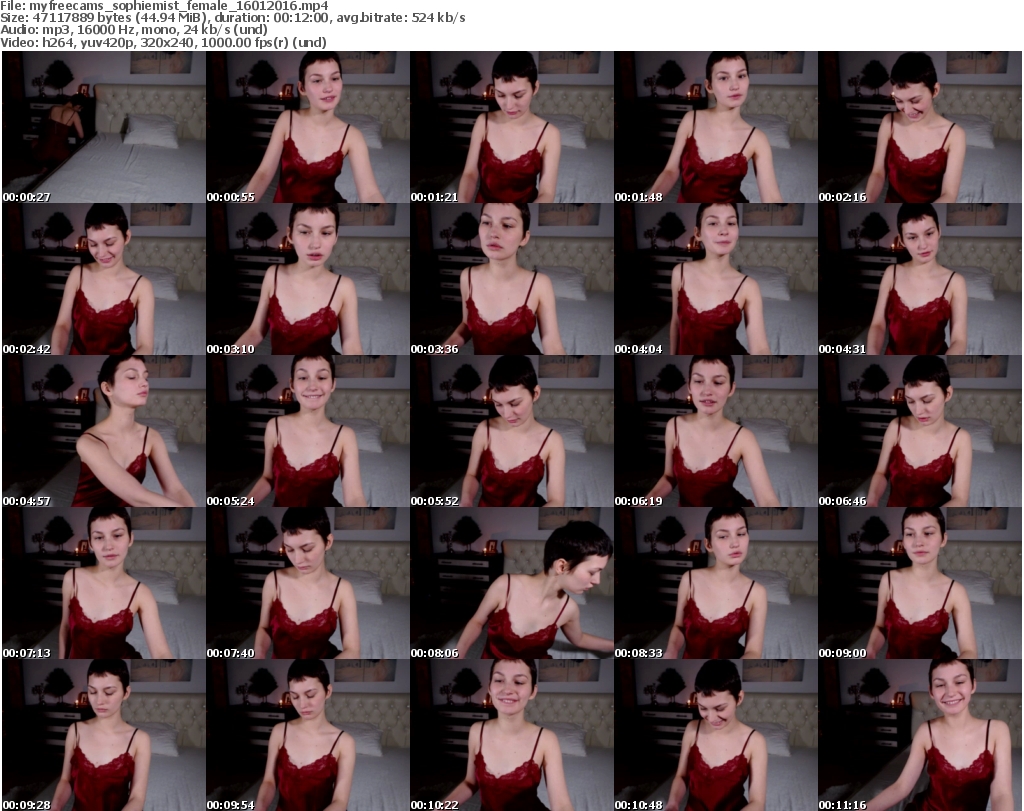The height and width of the screenshot is (811, 1024).
Task: Select the thumbnail timestamped 00:04:57
Action: pos(104,432)
